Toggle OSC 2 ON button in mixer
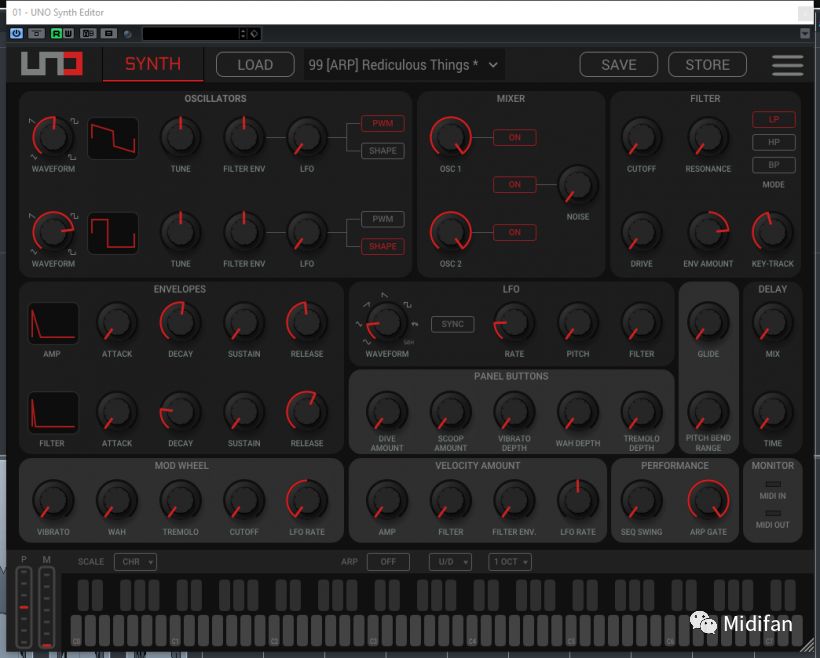820x658 pixels. [x=515, y=232]
